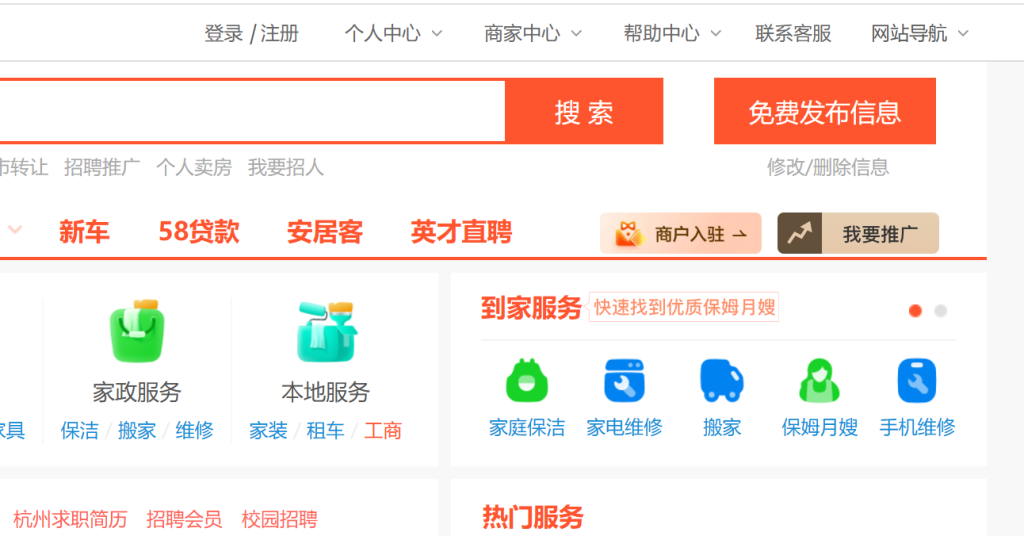The width and height of the screenshot is (1024, 536).
Task: Expand the chevron left of 新车
Action: (15, 229)
